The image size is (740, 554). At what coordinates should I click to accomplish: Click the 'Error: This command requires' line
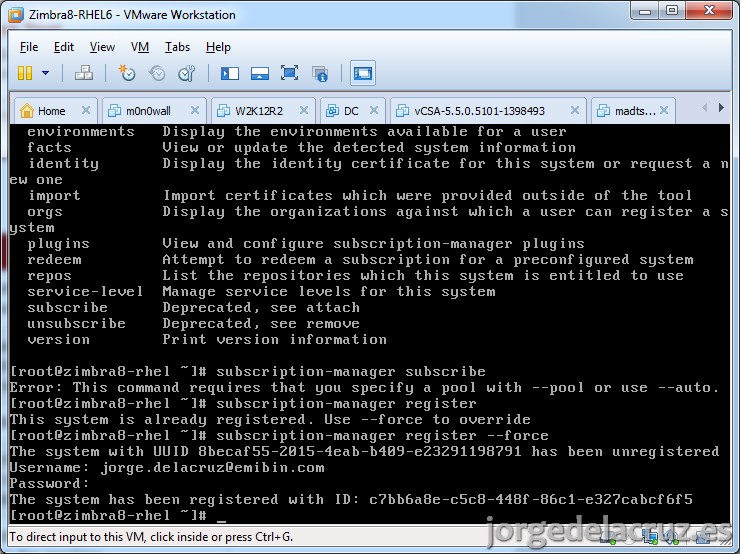point(364,387)
